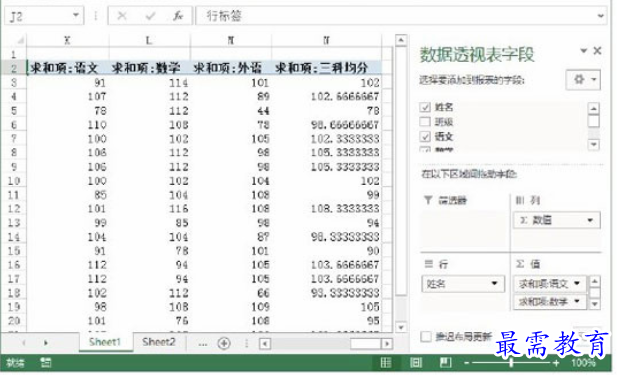Toggle the 语文 field checkbox
The image size is (617, 375).
click(425, 137)
